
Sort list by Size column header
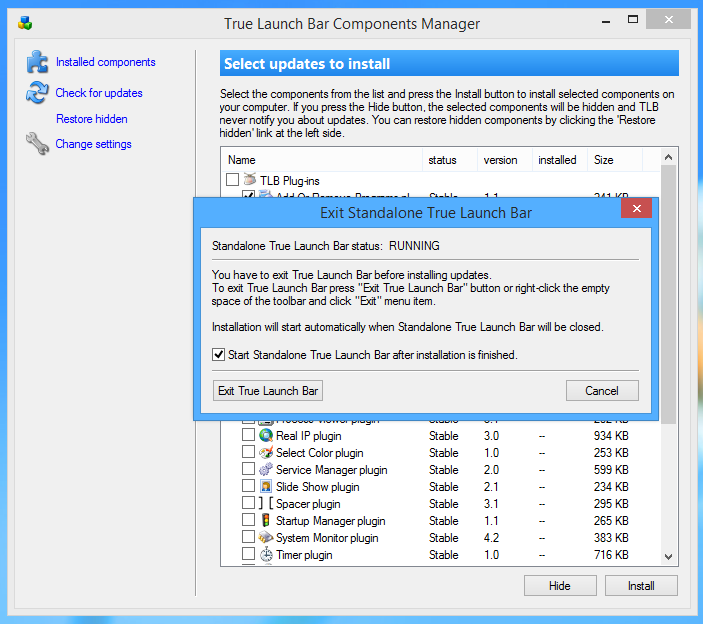[615, 160]
